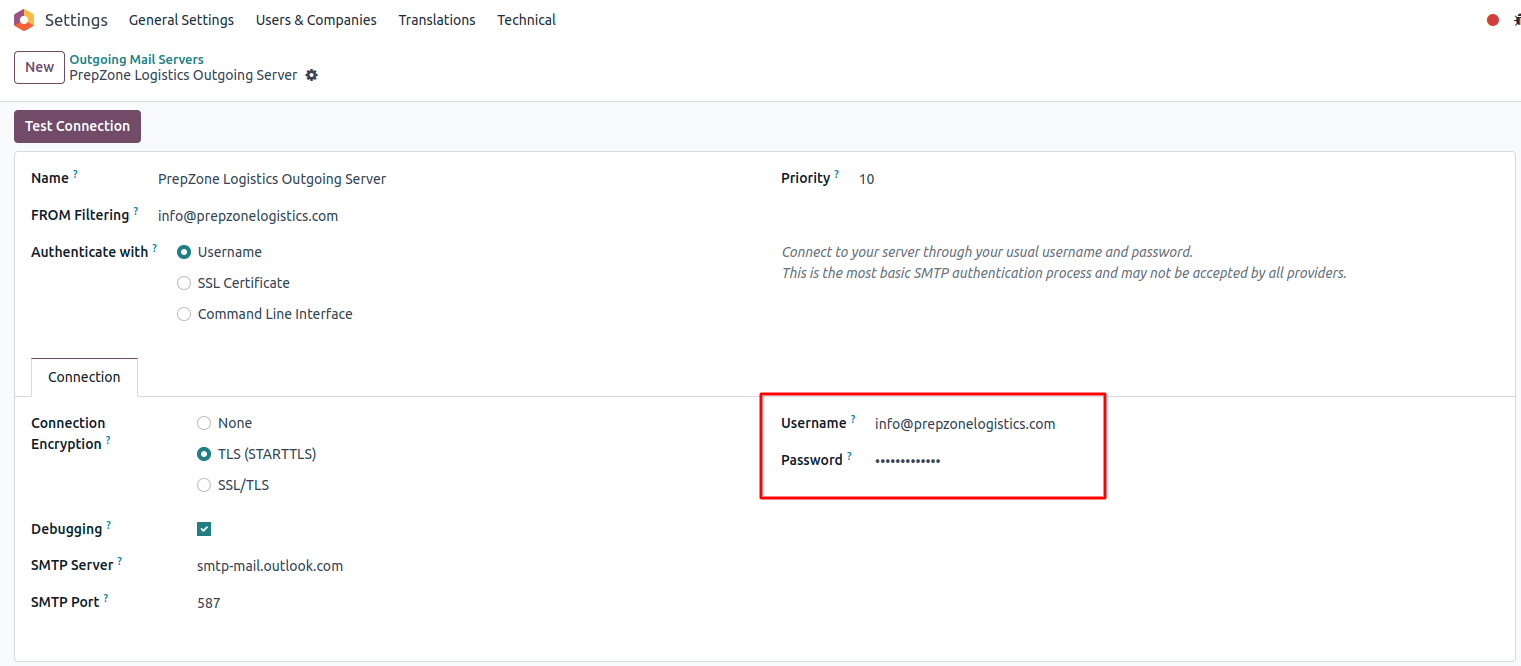The height and width of the screenshot is (666, 1521).
Task: Switch to the Connection tab
Action: pos(84,377)
